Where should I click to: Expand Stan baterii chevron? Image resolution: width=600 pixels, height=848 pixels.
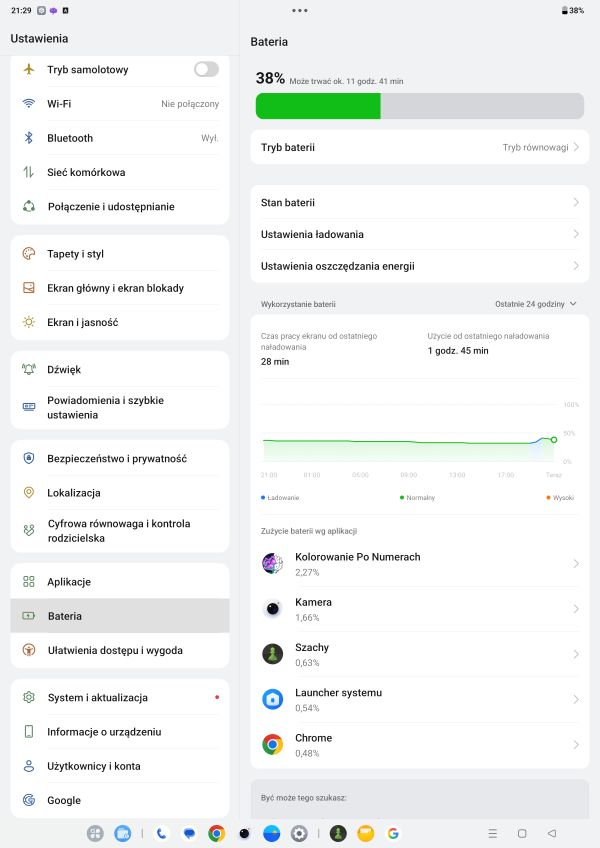pos(576,203)
